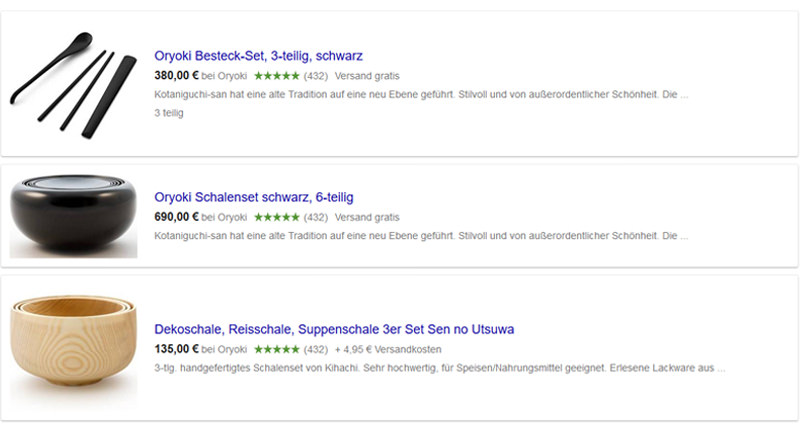Click the (432) review count of the Dekoschale
Viewport: 800px width, 433px height.
pos(316,349)
